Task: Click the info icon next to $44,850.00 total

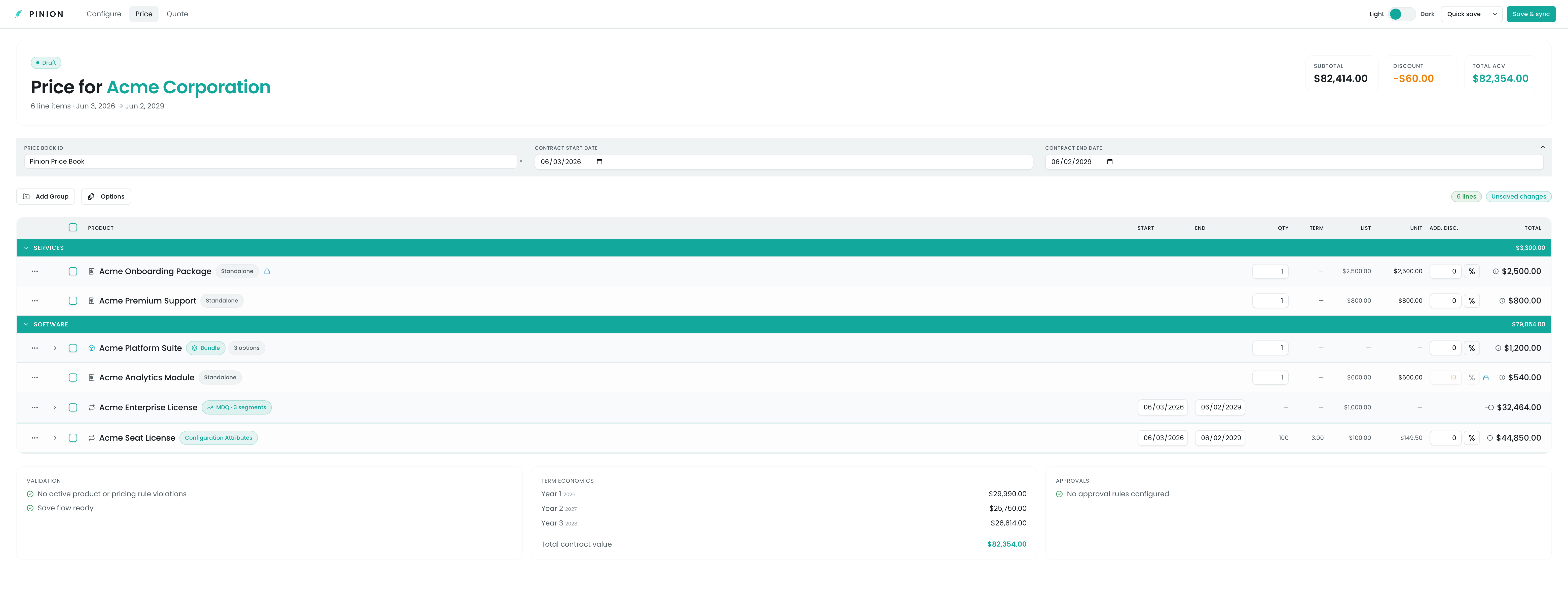Action: tap(1490, 438)
